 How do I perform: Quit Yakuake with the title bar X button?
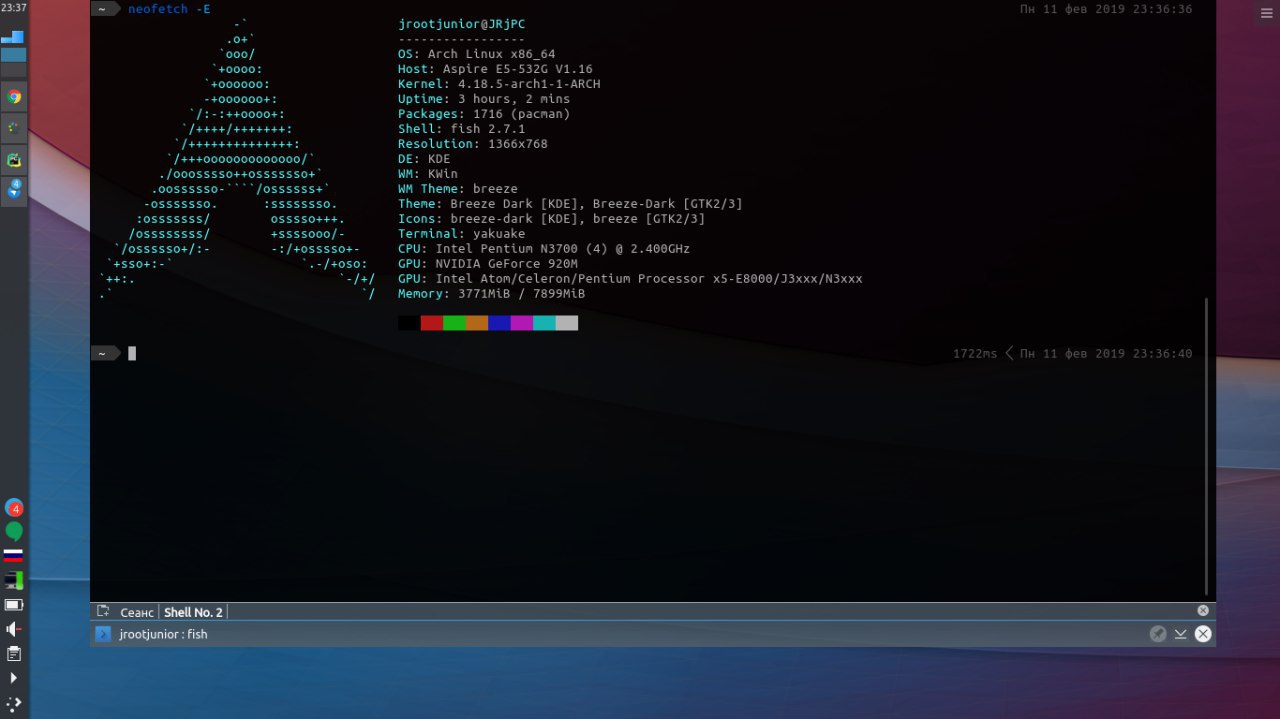(x=1203, y=634)
